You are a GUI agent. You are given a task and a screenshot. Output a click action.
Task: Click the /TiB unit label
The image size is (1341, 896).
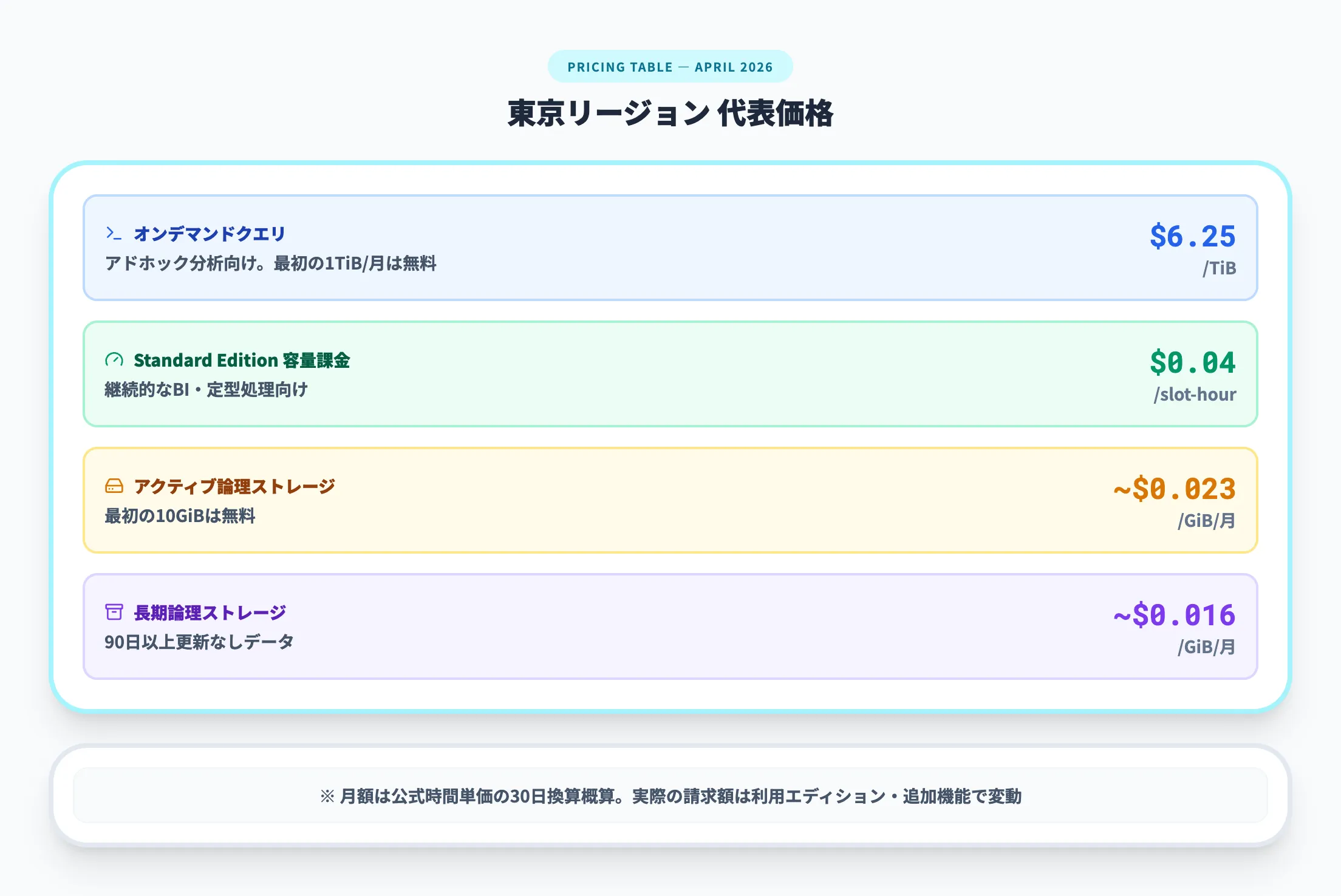tap(1220, 266)
